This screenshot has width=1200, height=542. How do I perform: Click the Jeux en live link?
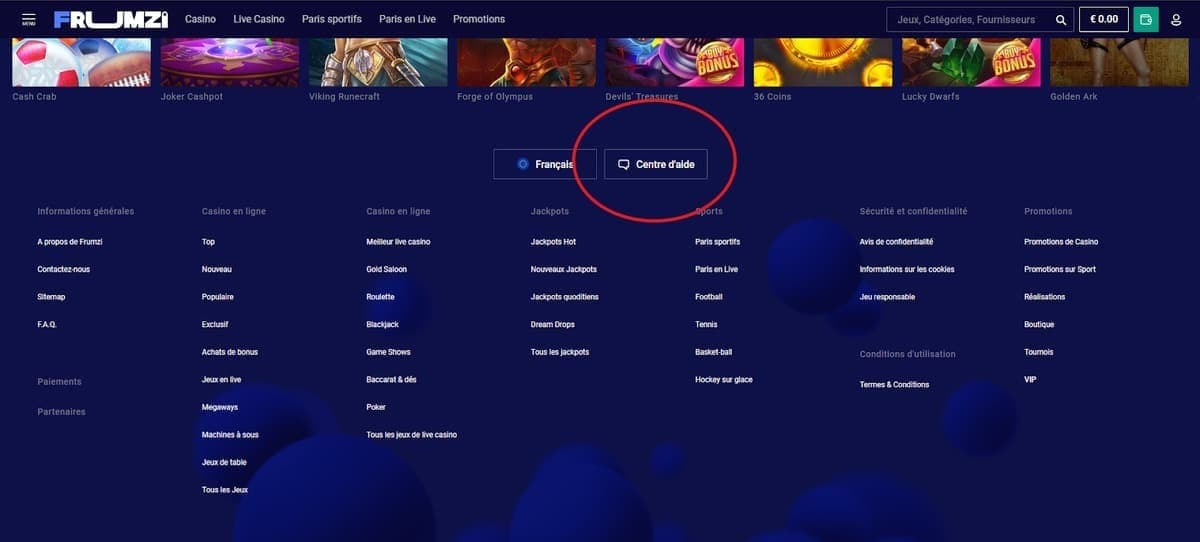221,380
